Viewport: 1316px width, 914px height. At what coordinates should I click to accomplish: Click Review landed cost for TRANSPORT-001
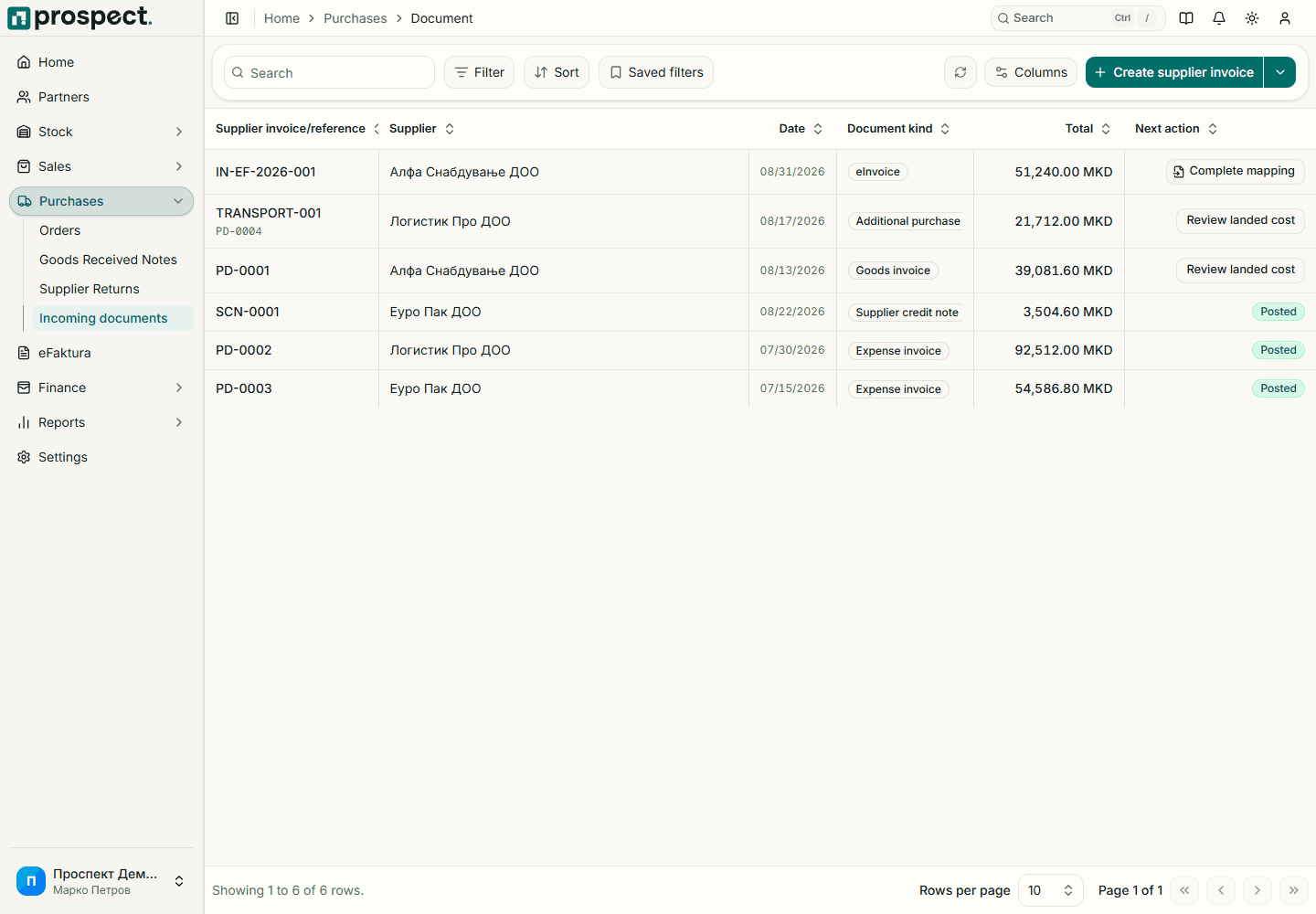[1240, 220]
